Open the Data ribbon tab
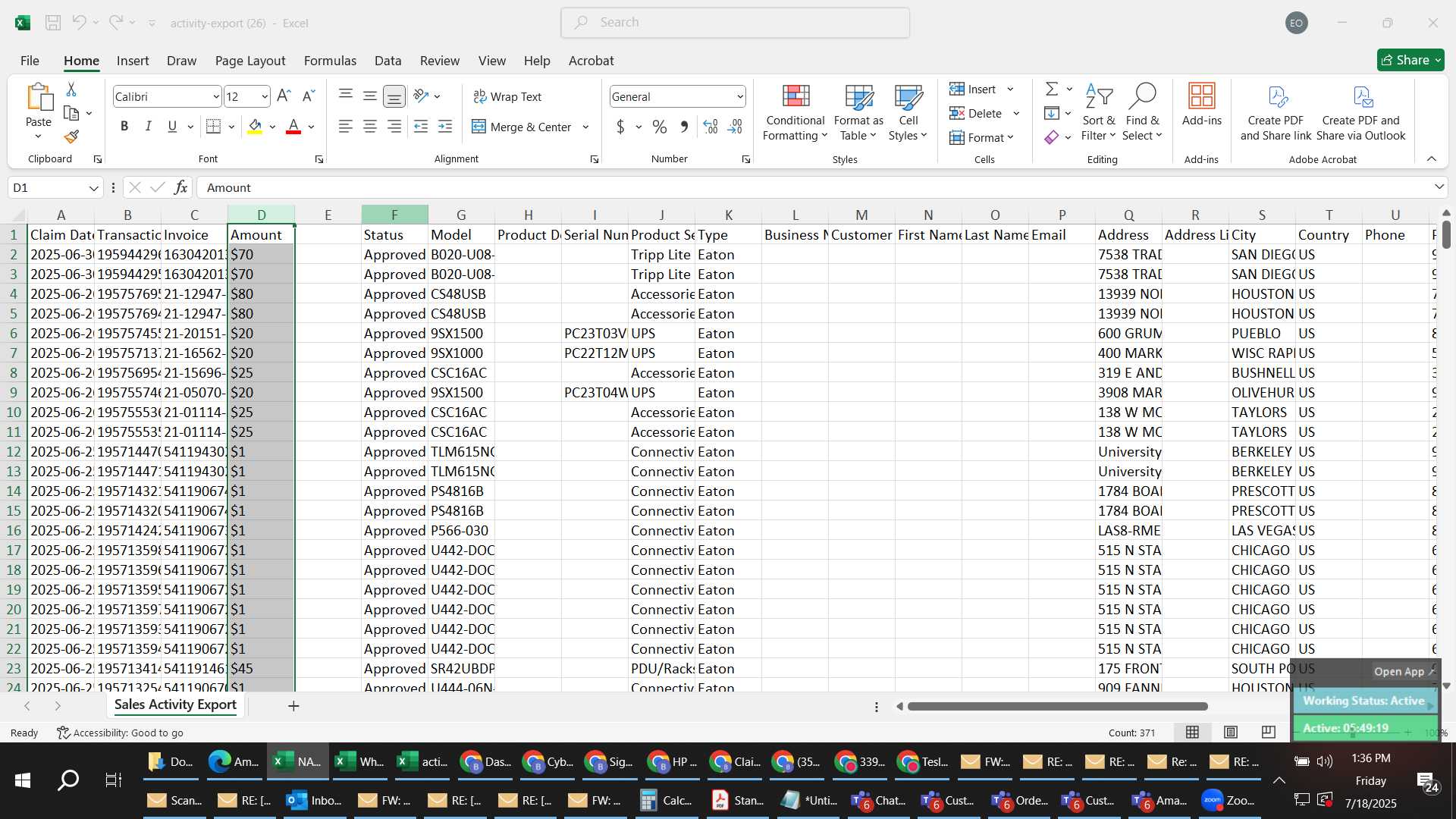Screen dimensions: 1456x819 pos(388,61)
